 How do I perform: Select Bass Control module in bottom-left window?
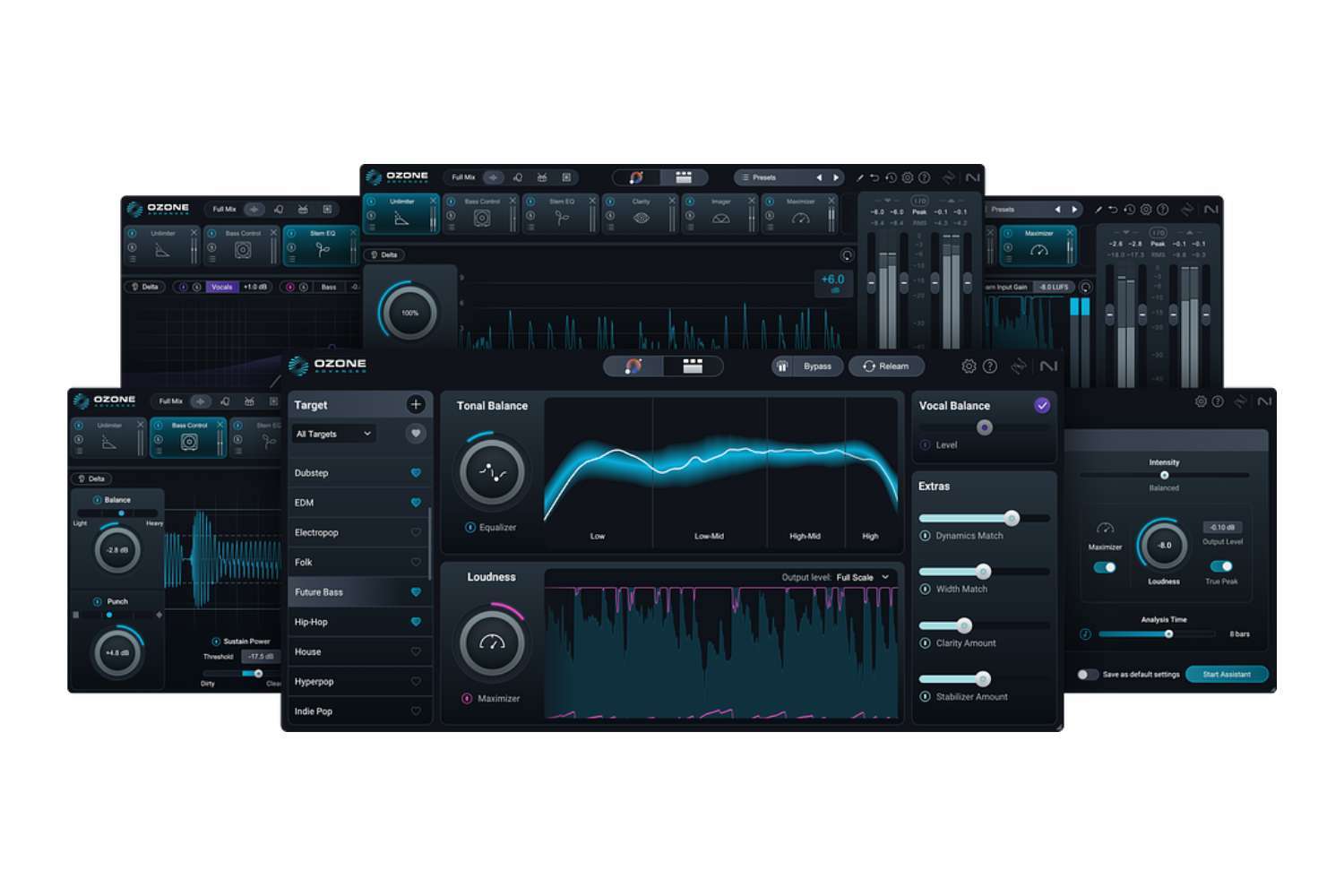point(189,438)
